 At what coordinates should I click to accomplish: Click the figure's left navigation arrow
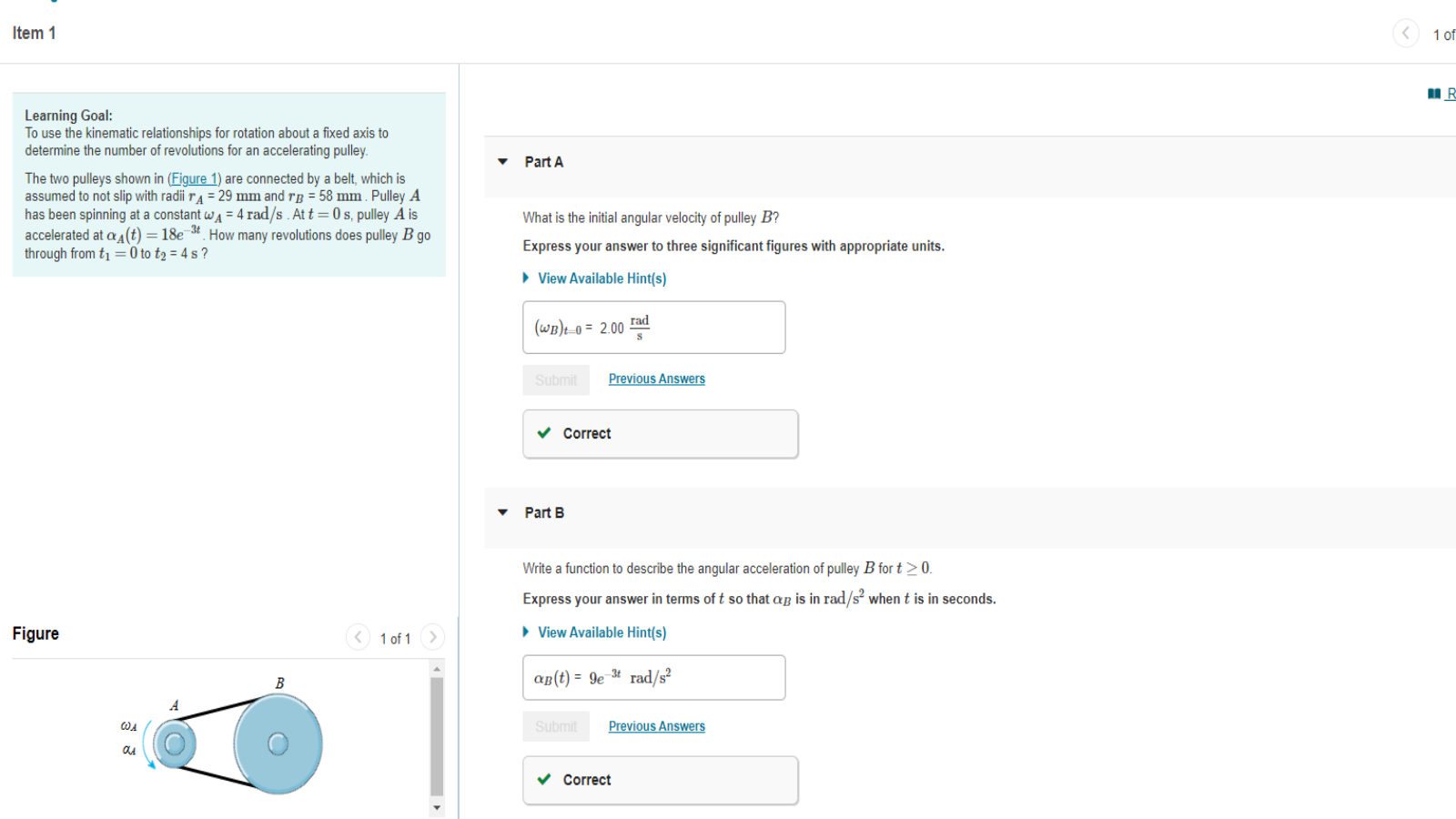(358, 637)
